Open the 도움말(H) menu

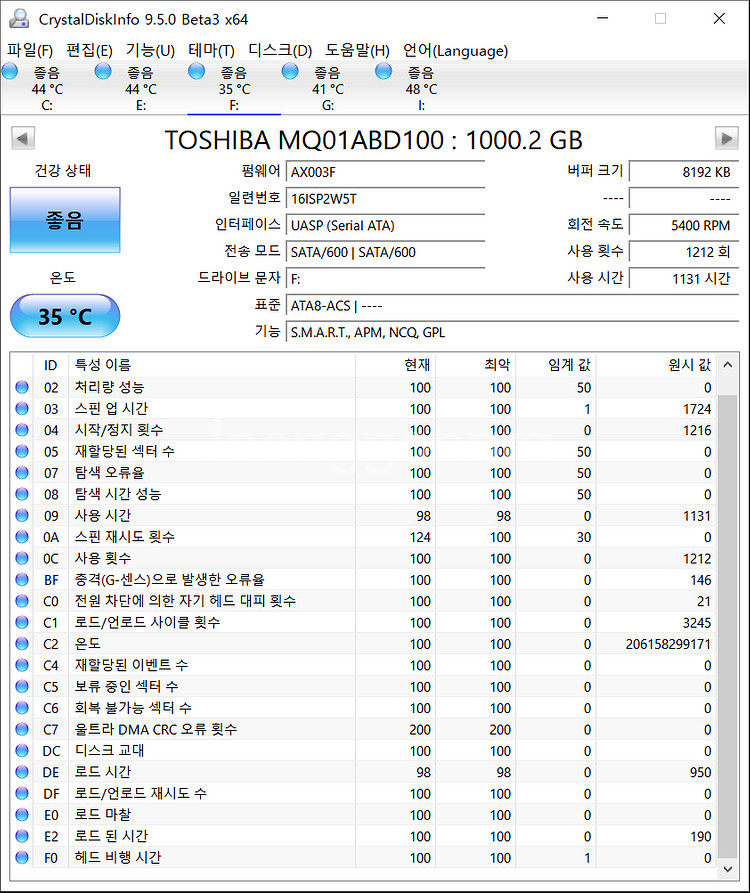click(357, 51)
